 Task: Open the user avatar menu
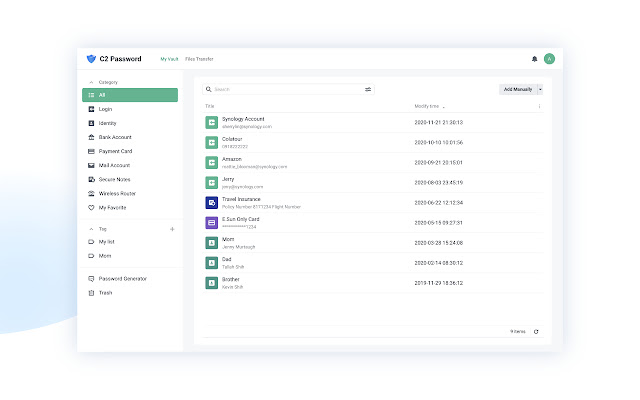(549, 59)
